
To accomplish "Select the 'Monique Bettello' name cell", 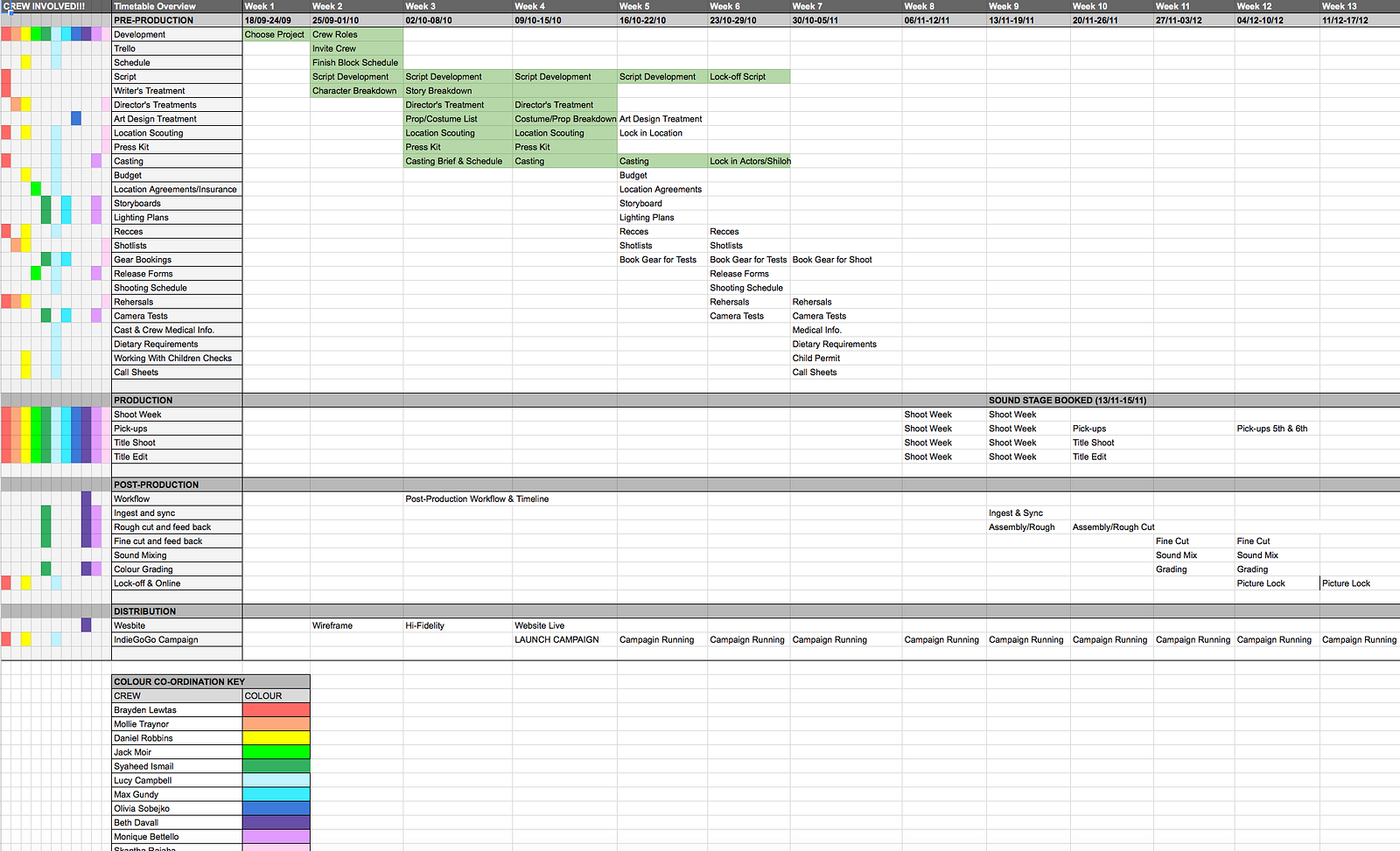I will [177, 837].
